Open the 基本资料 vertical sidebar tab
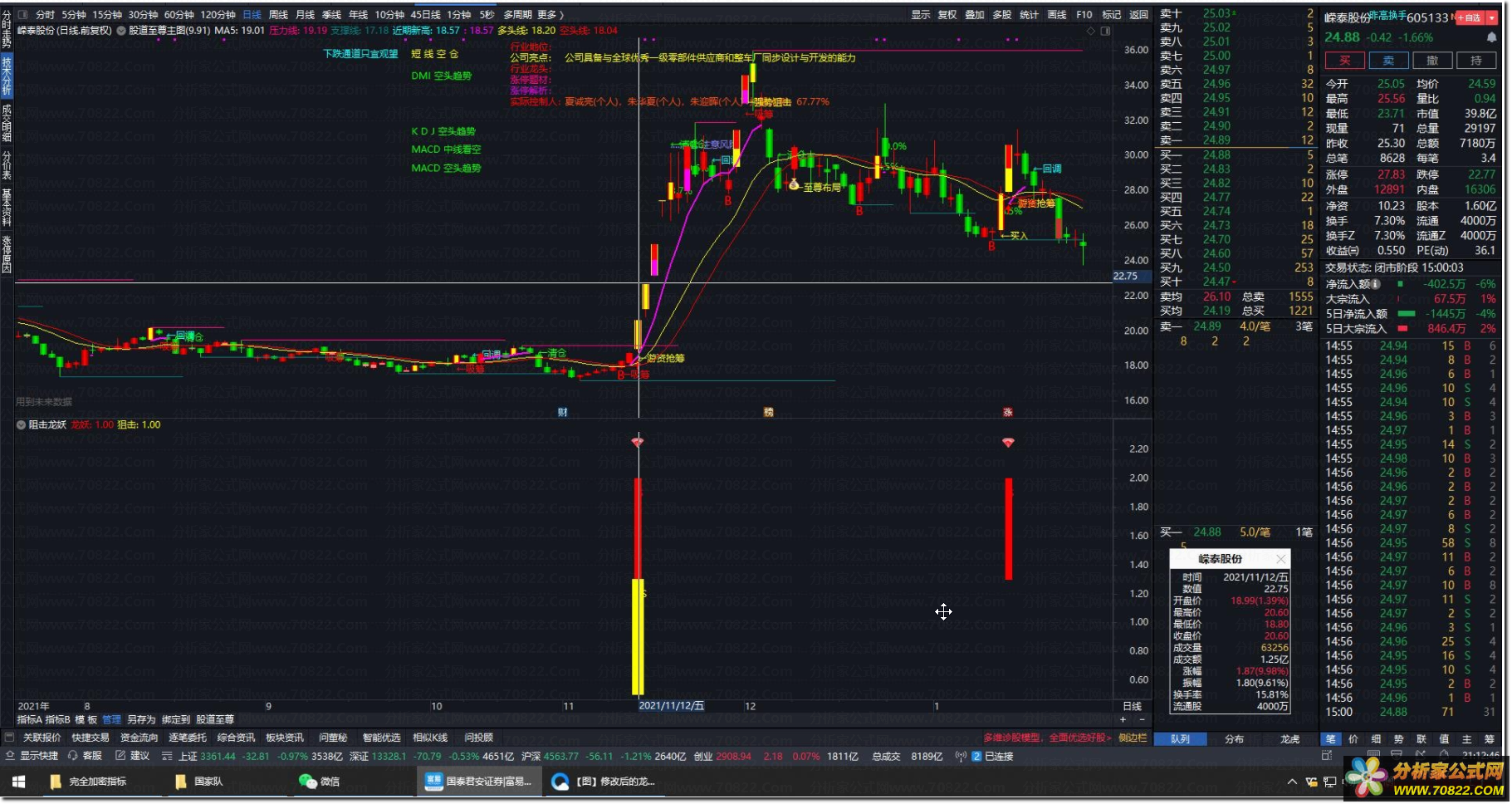The image size is (1512, 804). [7, 208]
